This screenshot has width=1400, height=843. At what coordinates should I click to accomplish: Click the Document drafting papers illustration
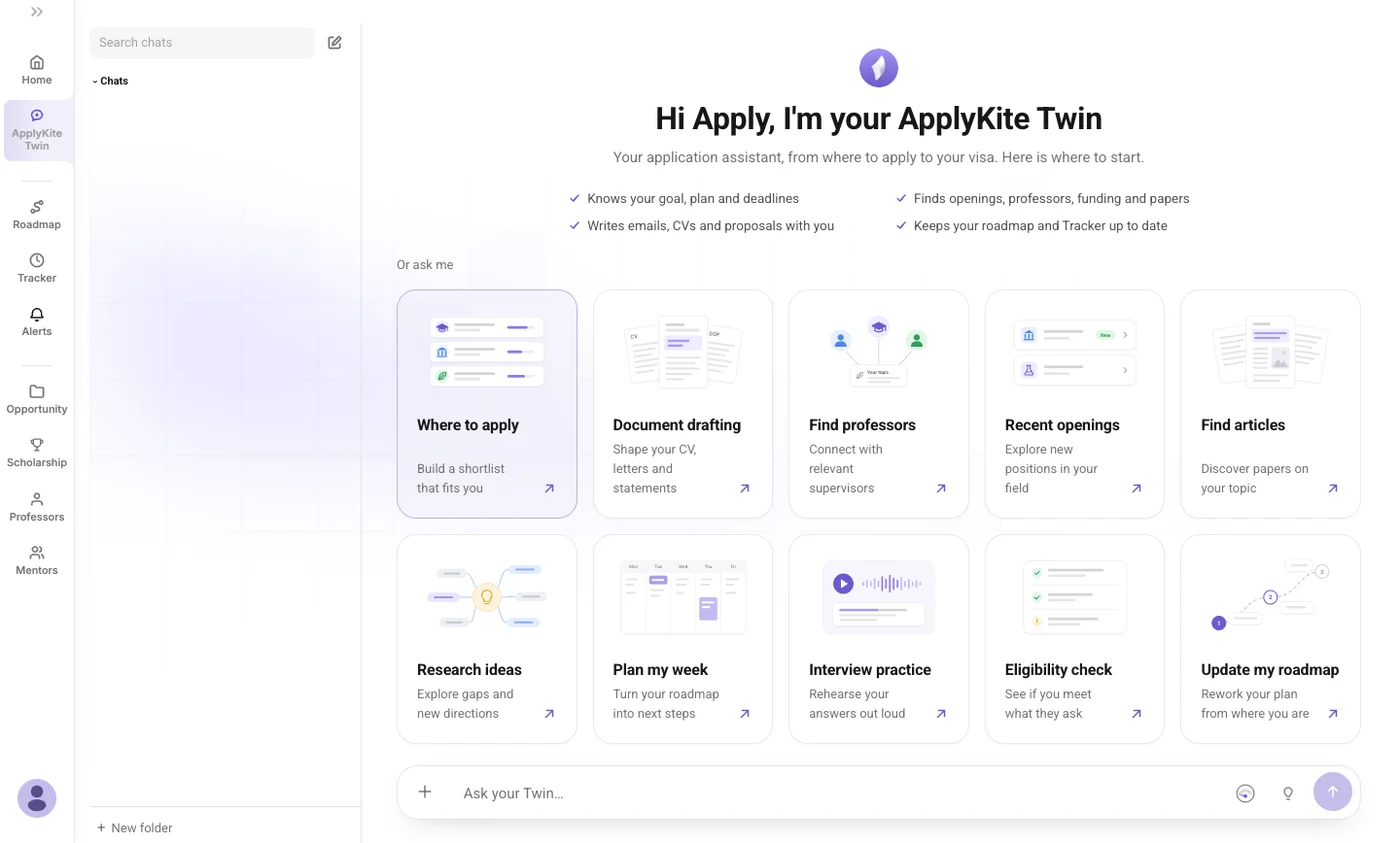coord(683,352)
